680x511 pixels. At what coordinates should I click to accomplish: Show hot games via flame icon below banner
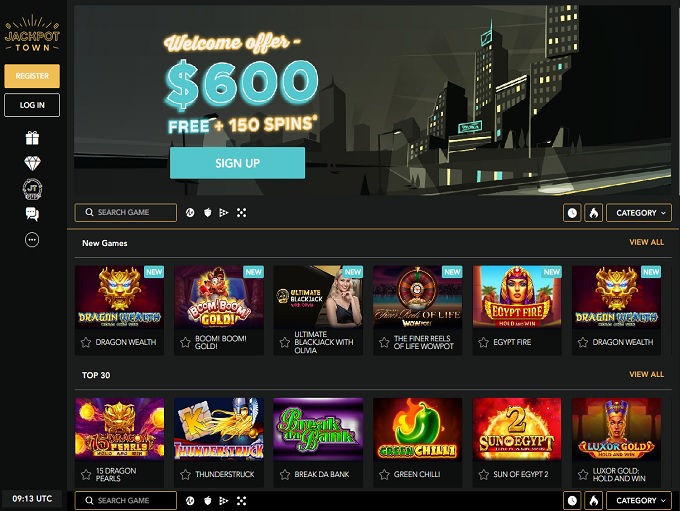click(593, 213)
